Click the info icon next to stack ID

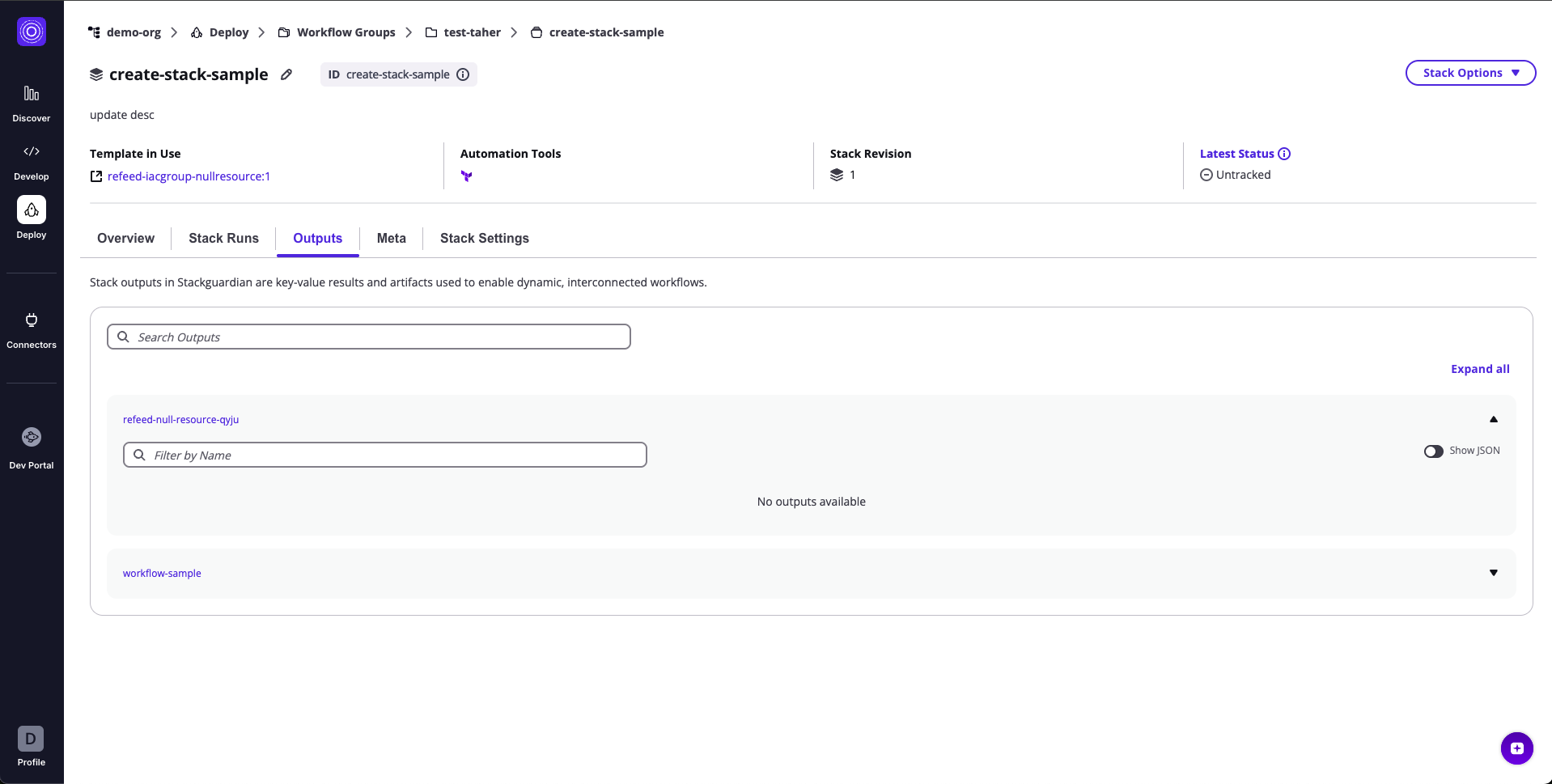tap(463, 74)
